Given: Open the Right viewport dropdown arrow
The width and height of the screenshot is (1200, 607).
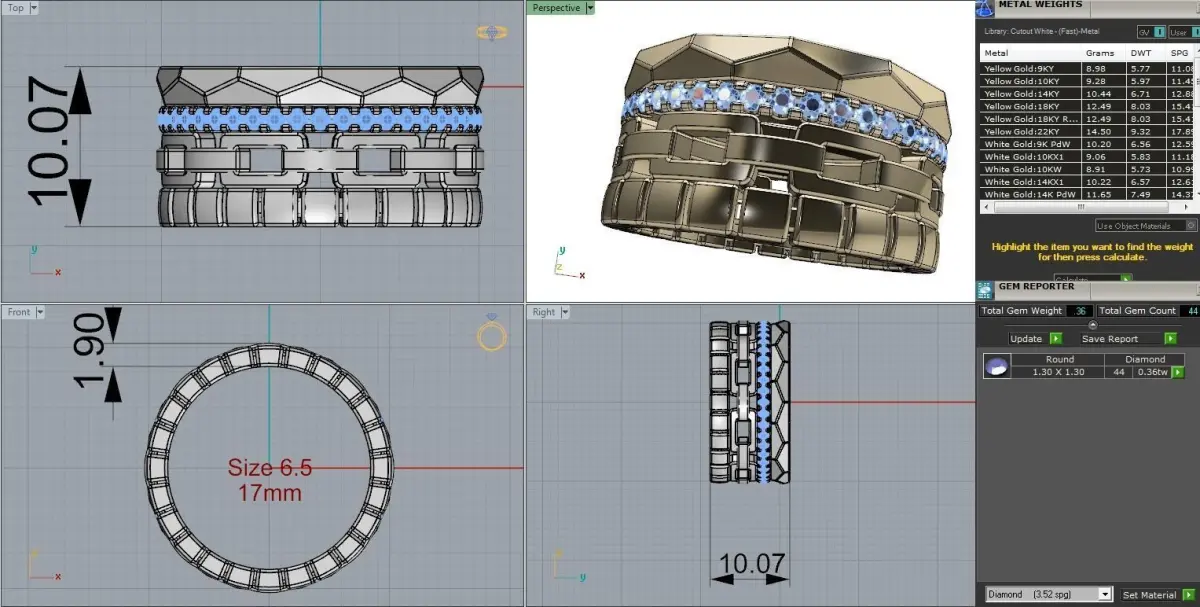Looking at the screenshot, I should [564, 312].
